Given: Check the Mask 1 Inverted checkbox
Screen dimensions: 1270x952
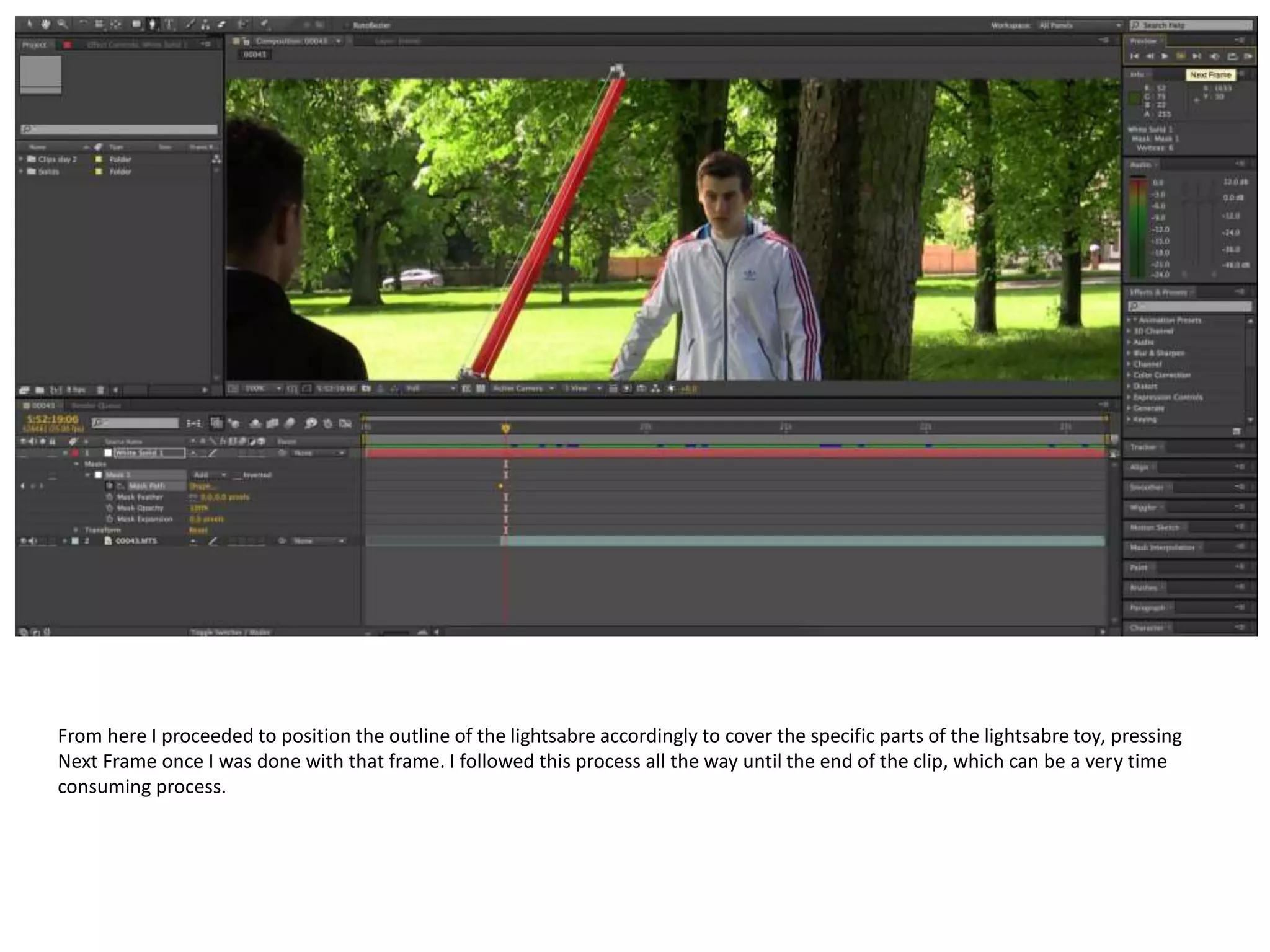Looking at the screenshot, I should click(x=237, y=475).
